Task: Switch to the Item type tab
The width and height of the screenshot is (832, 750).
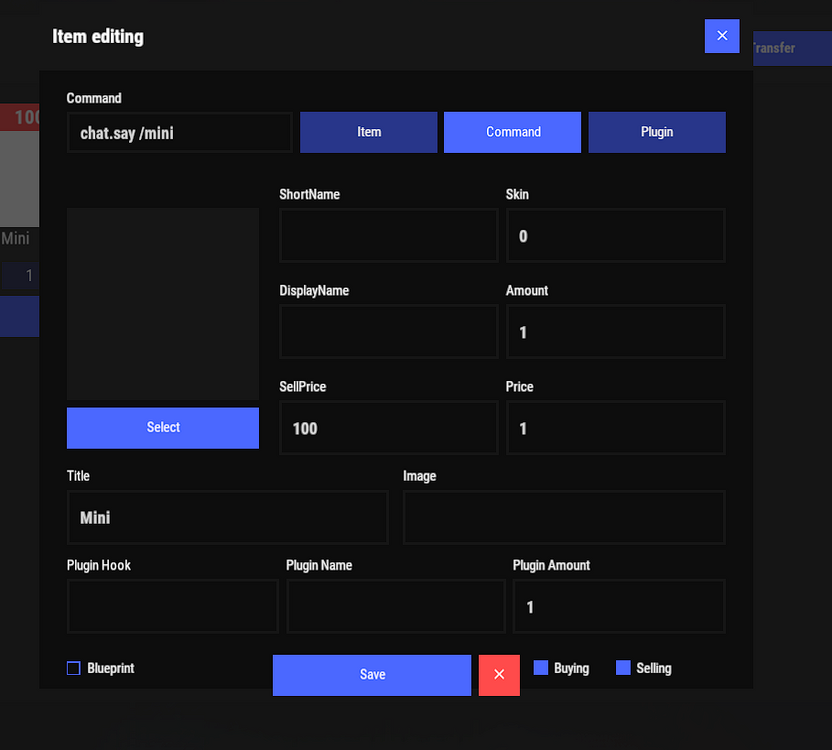Action: pos(369,132)
